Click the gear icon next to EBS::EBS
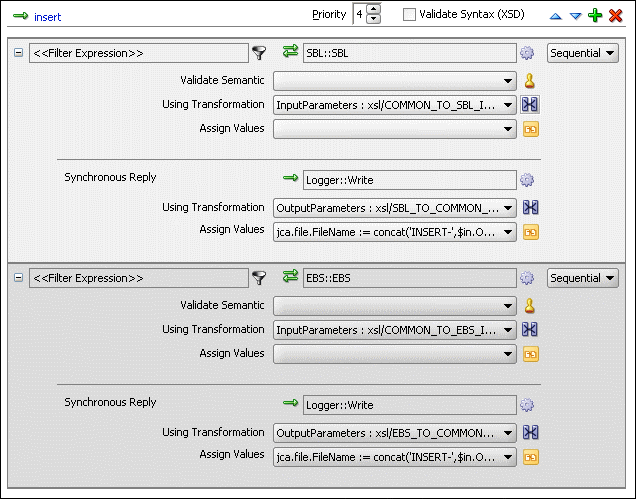This screenshot has width=636, height=499. coord(527,277)
